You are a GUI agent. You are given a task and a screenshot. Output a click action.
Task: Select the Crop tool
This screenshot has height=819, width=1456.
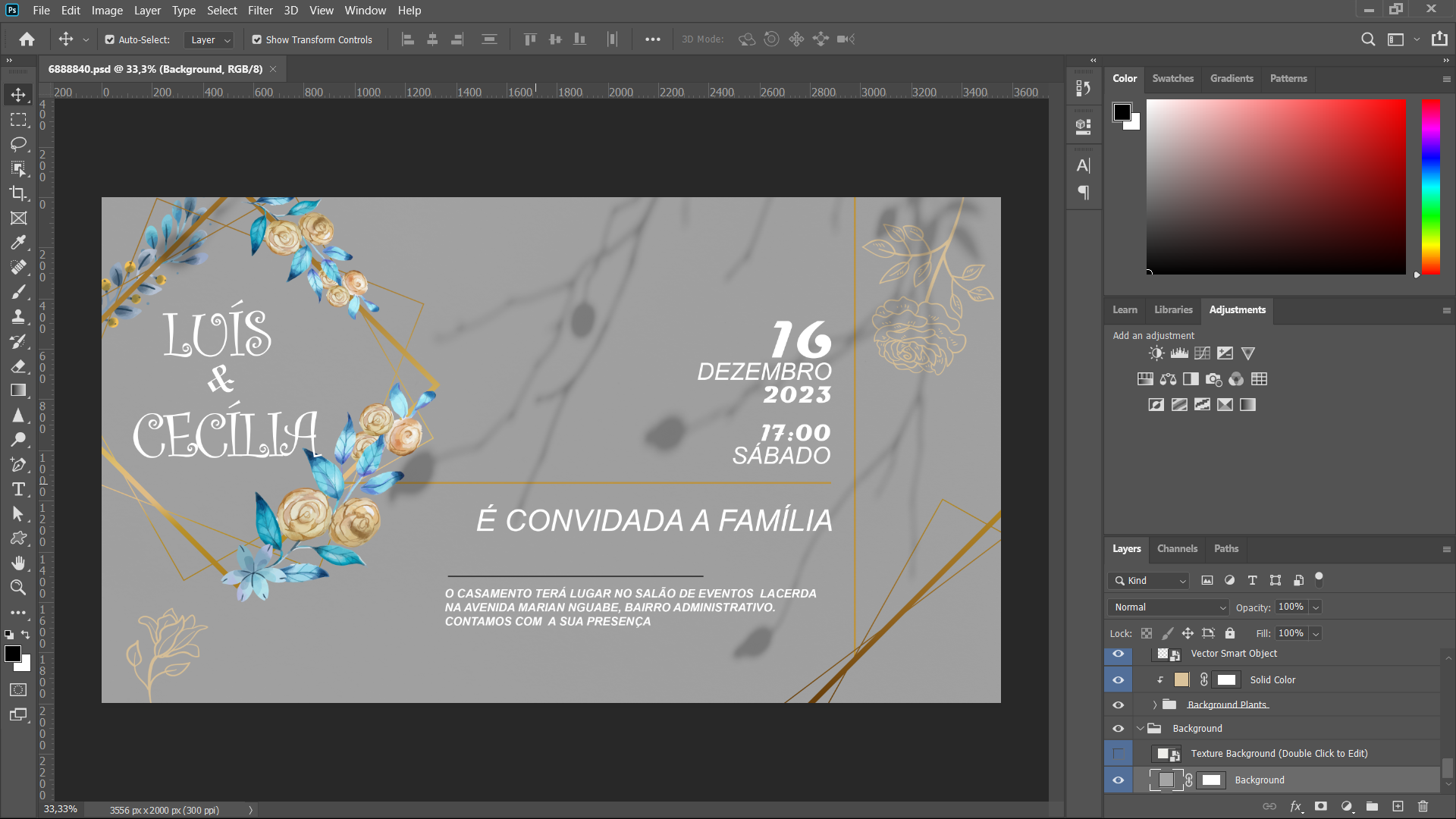click(x=18, y=193)
